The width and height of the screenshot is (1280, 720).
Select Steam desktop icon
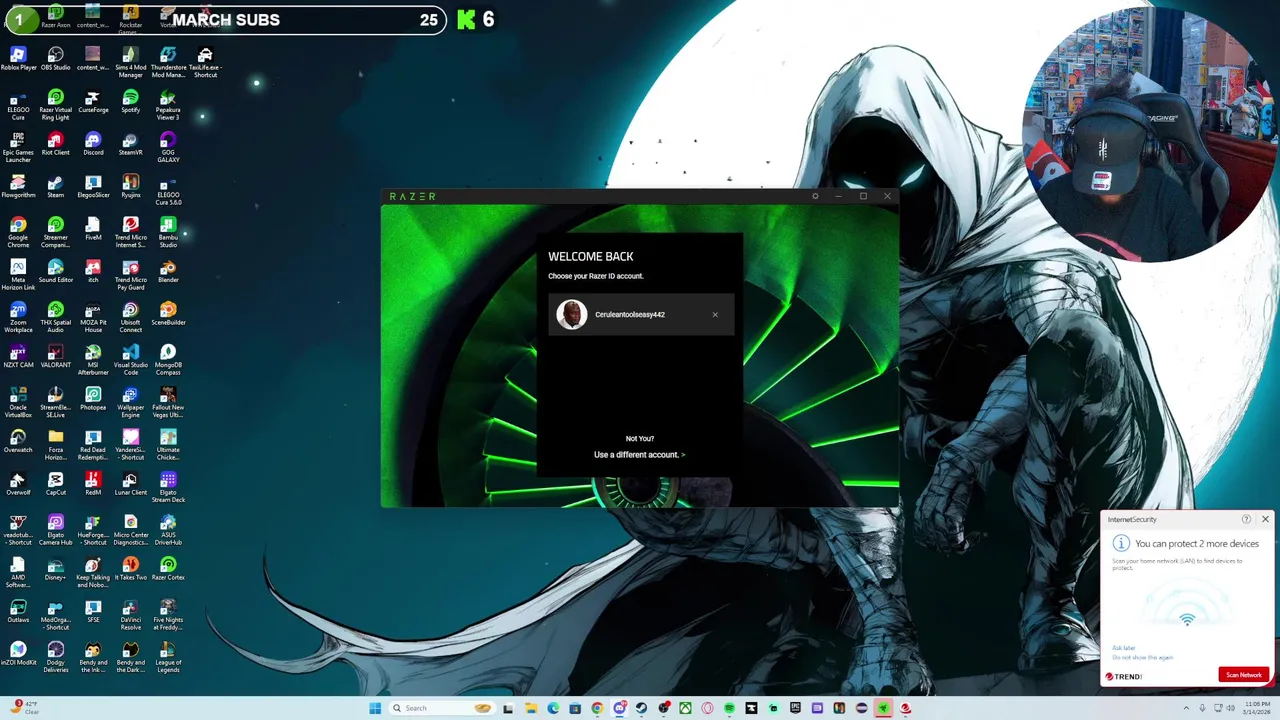click(x=55, y=186)
